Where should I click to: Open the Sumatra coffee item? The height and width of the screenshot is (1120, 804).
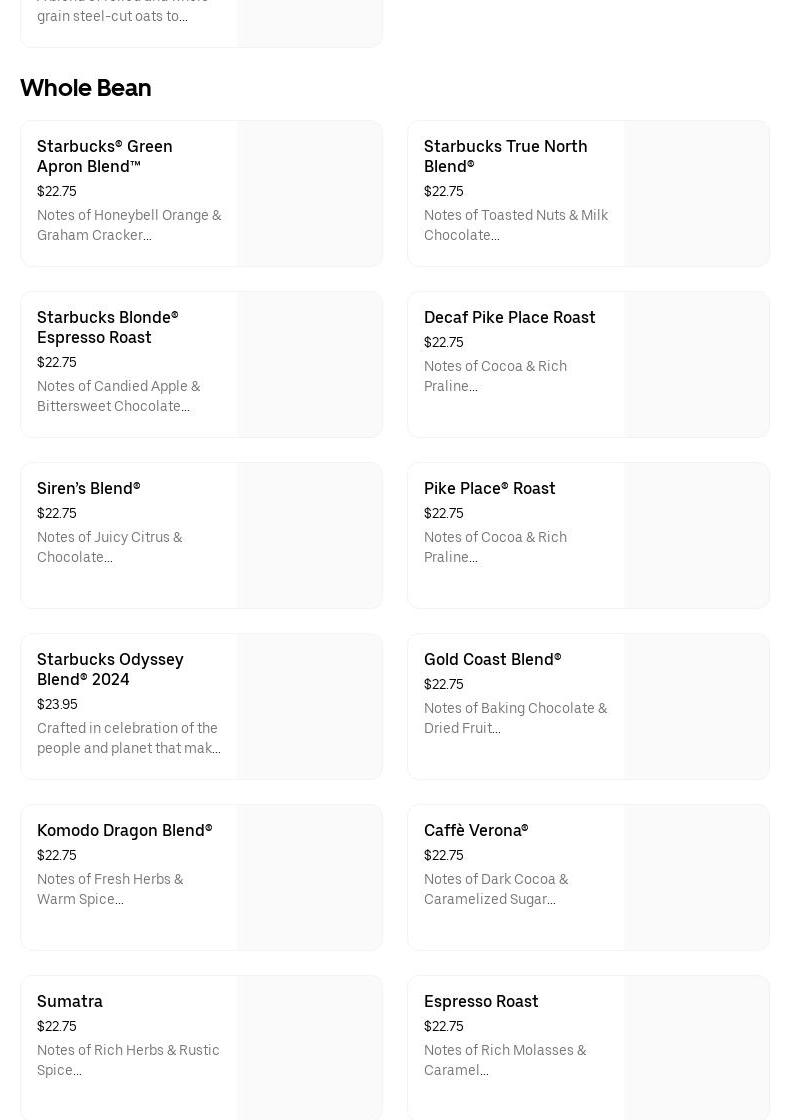pos(70,1001)
